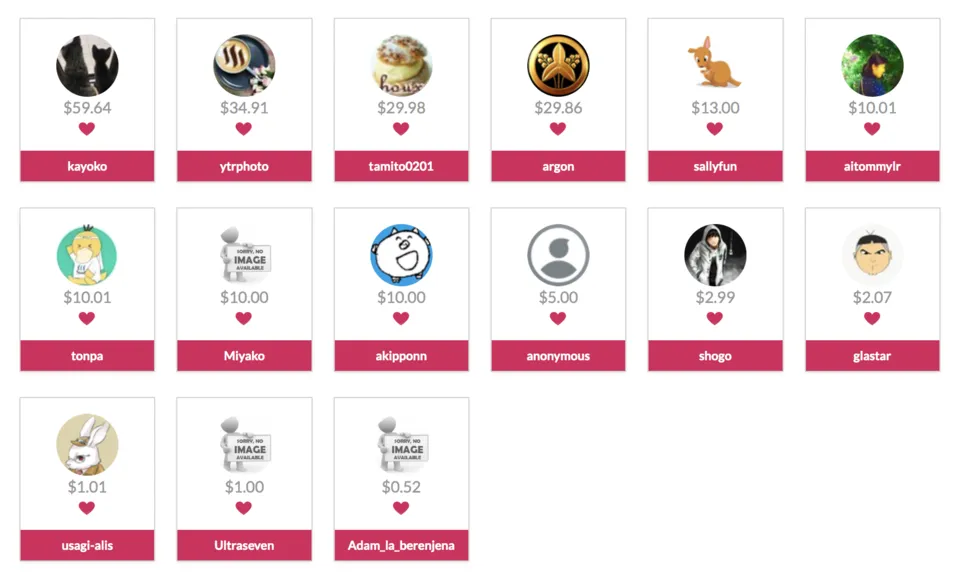Click ytrphoto's coffee cup avatar
This screenshot has height=576, width=960.
(x=244, y=65)
